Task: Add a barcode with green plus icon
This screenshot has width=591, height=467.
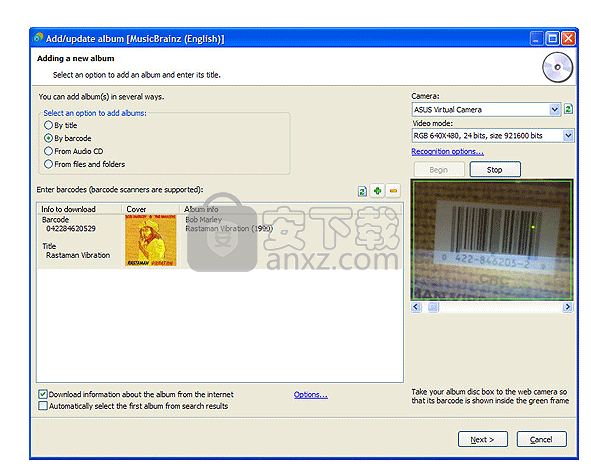Action: tap(378, 191)
